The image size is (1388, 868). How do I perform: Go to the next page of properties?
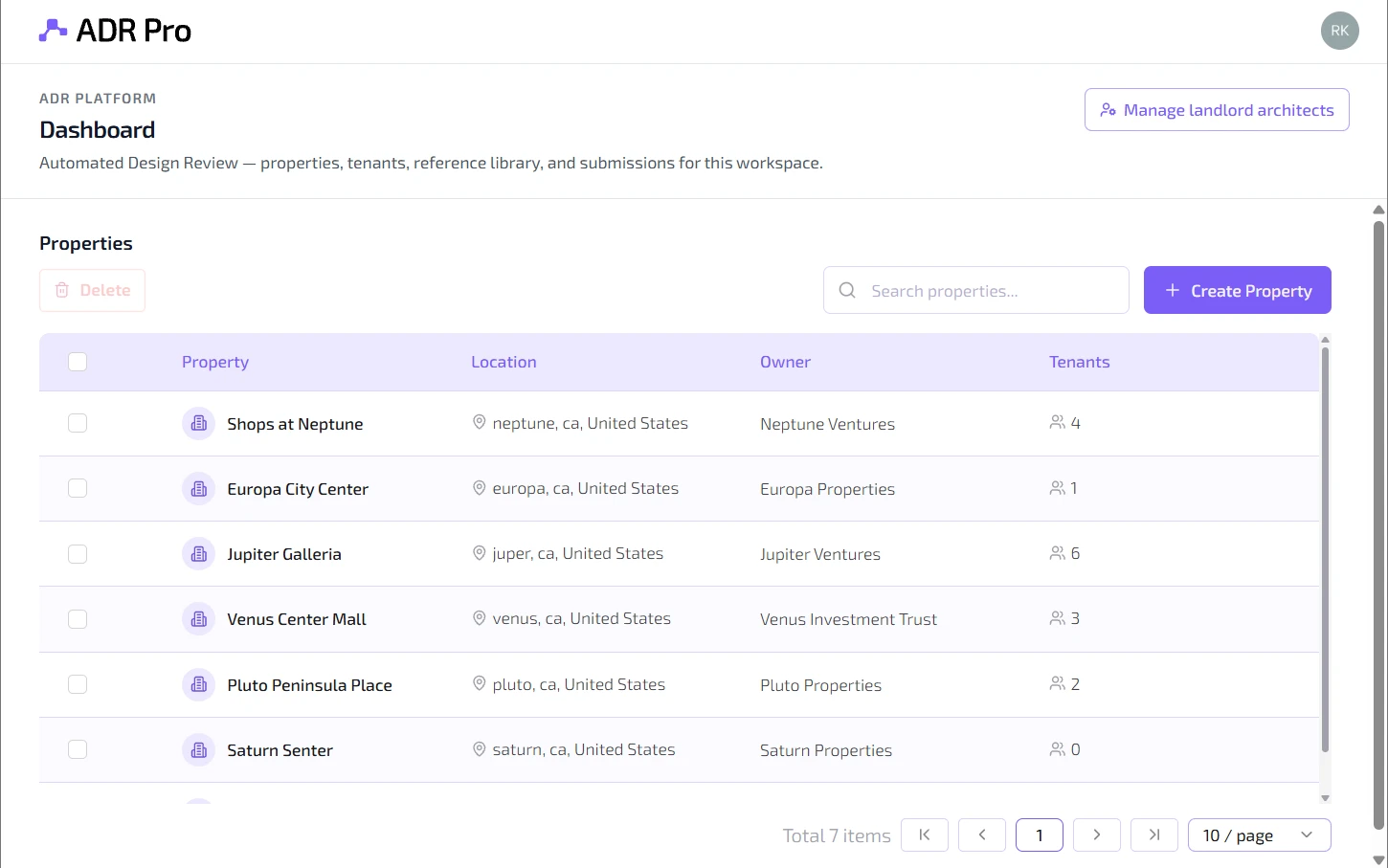point(1097,835)
